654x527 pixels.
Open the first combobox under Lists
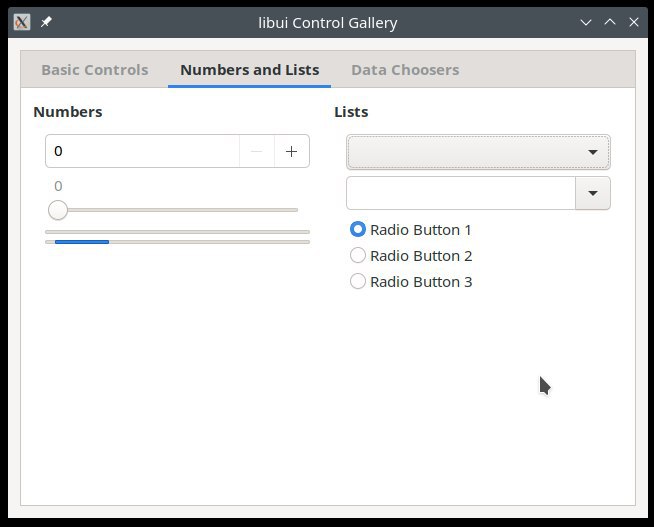click(x=478, y=152)
